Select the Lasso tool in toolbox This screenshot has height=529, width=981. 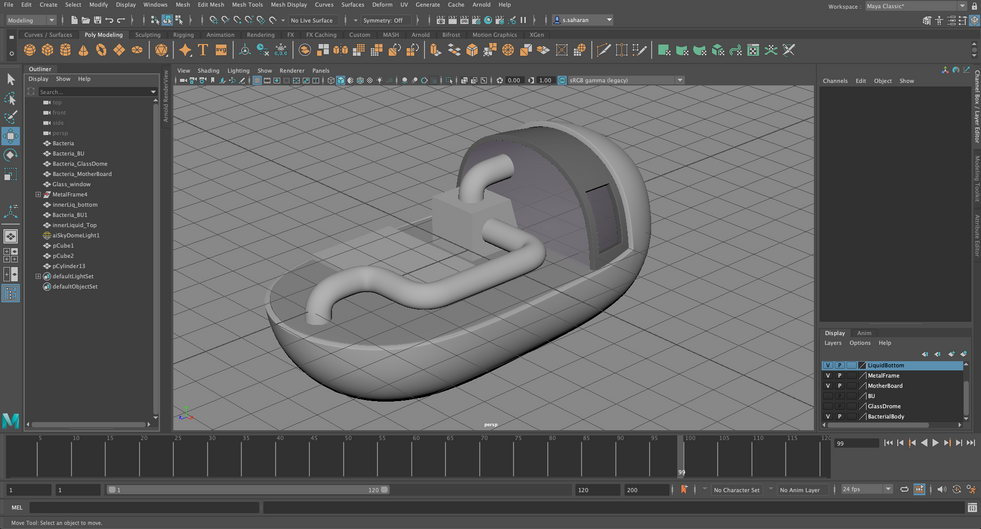point(11,98)
